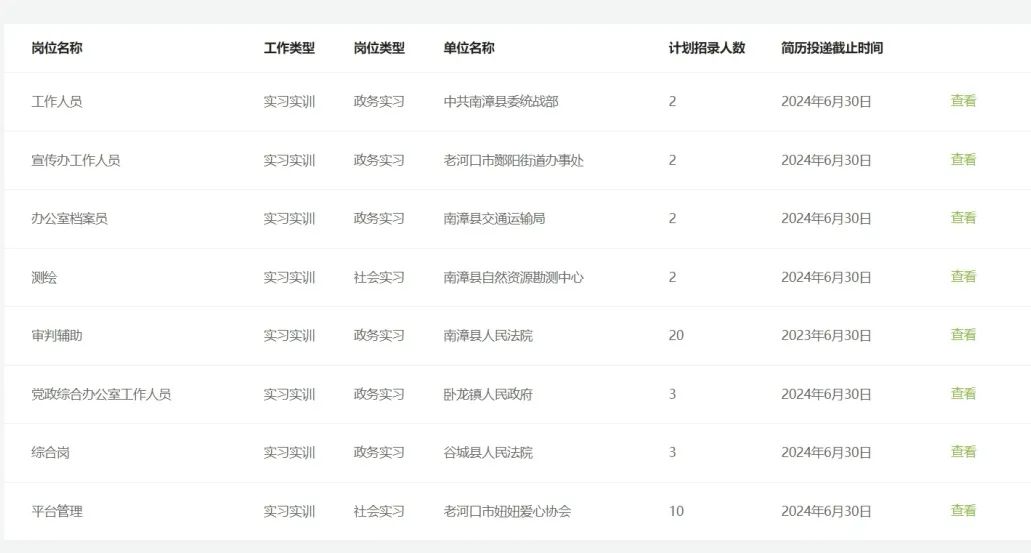The height and width of the screenshot is (553, 1031).
Task: Click unit name 南漳县自然资源勘测中心
Action: (x=514, y=277)
